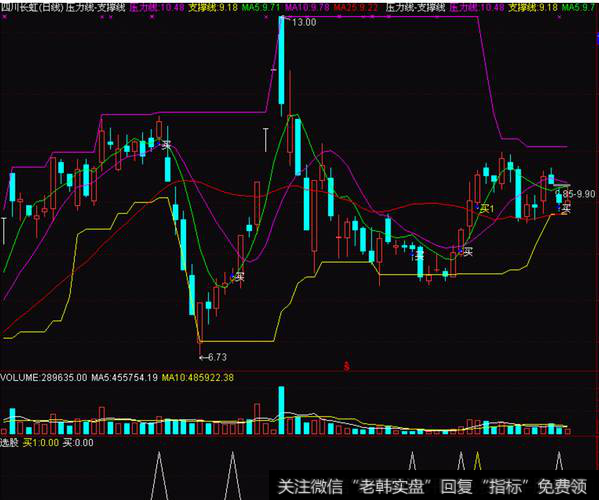Select the red MA25:9.22 indicator label
This screenshot has width=599, height=500.
[356, 7]
